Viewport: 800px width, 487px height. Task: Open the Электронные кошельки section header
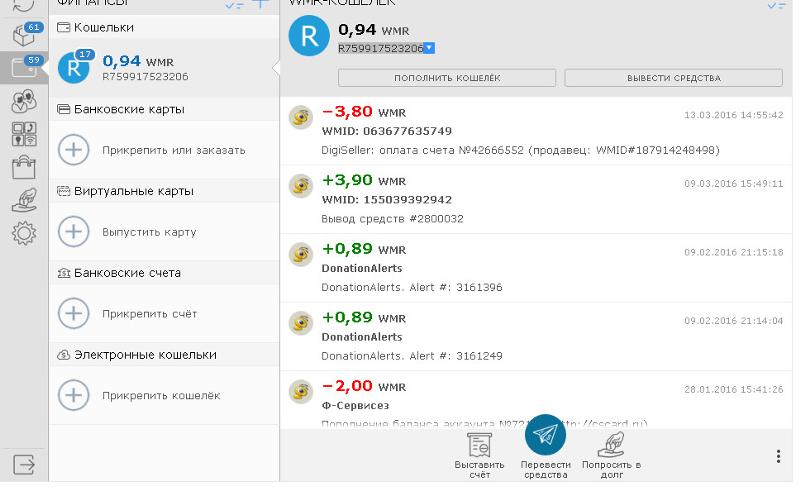tap(164, 354)
